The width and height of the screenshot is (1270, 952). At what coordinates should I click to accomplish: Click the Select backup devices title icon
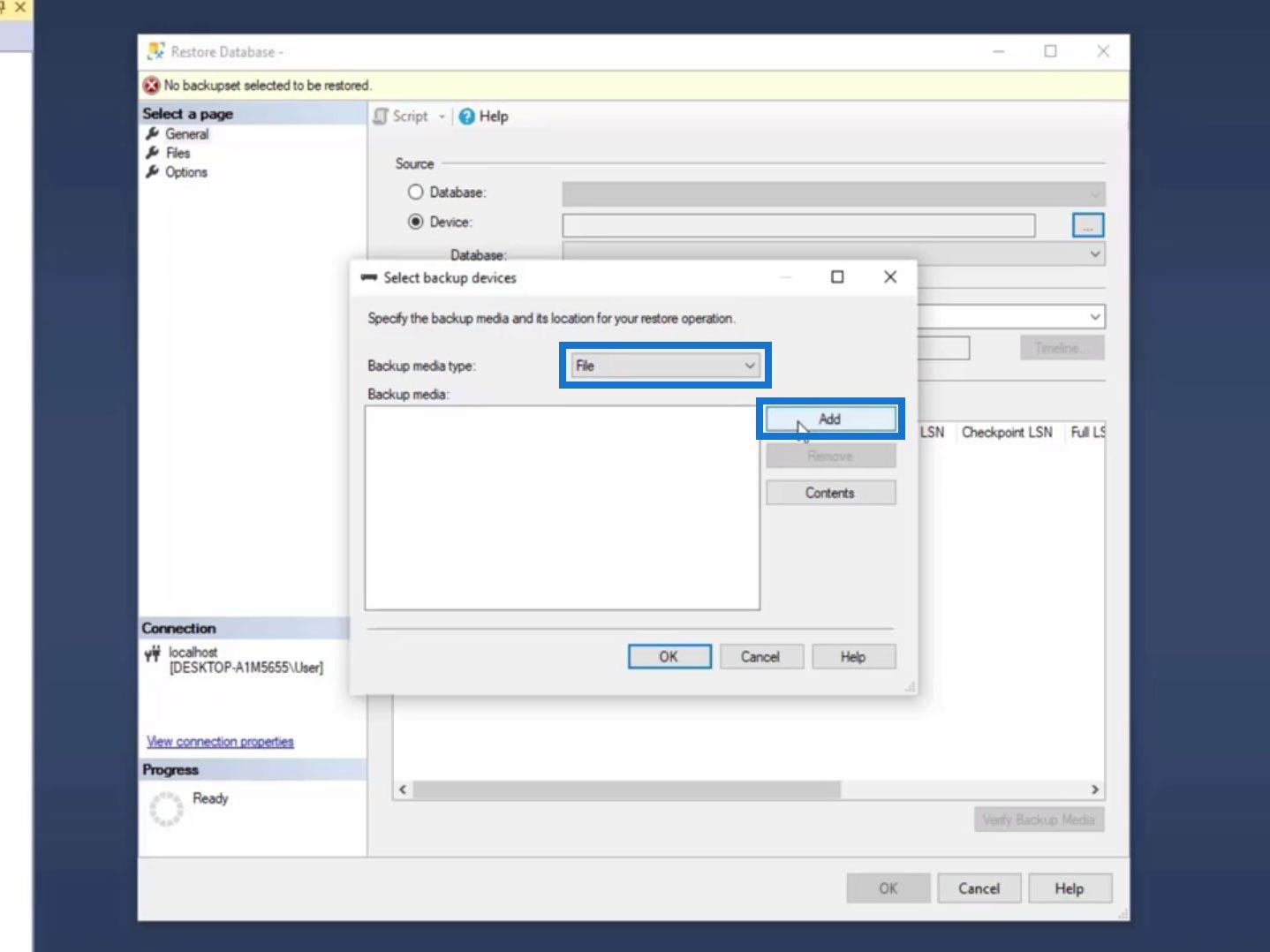tap(369, 277)
